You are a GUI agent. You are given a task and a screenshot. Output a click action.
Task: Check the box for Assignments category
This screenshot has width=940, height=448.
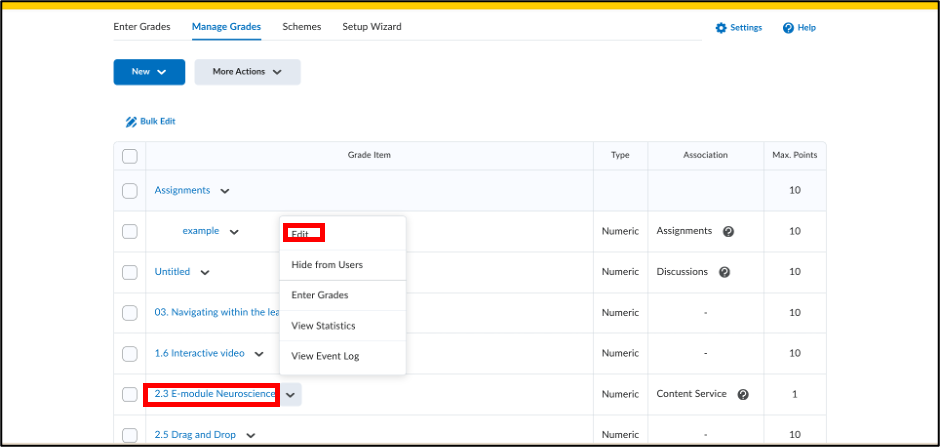[130, 191]
